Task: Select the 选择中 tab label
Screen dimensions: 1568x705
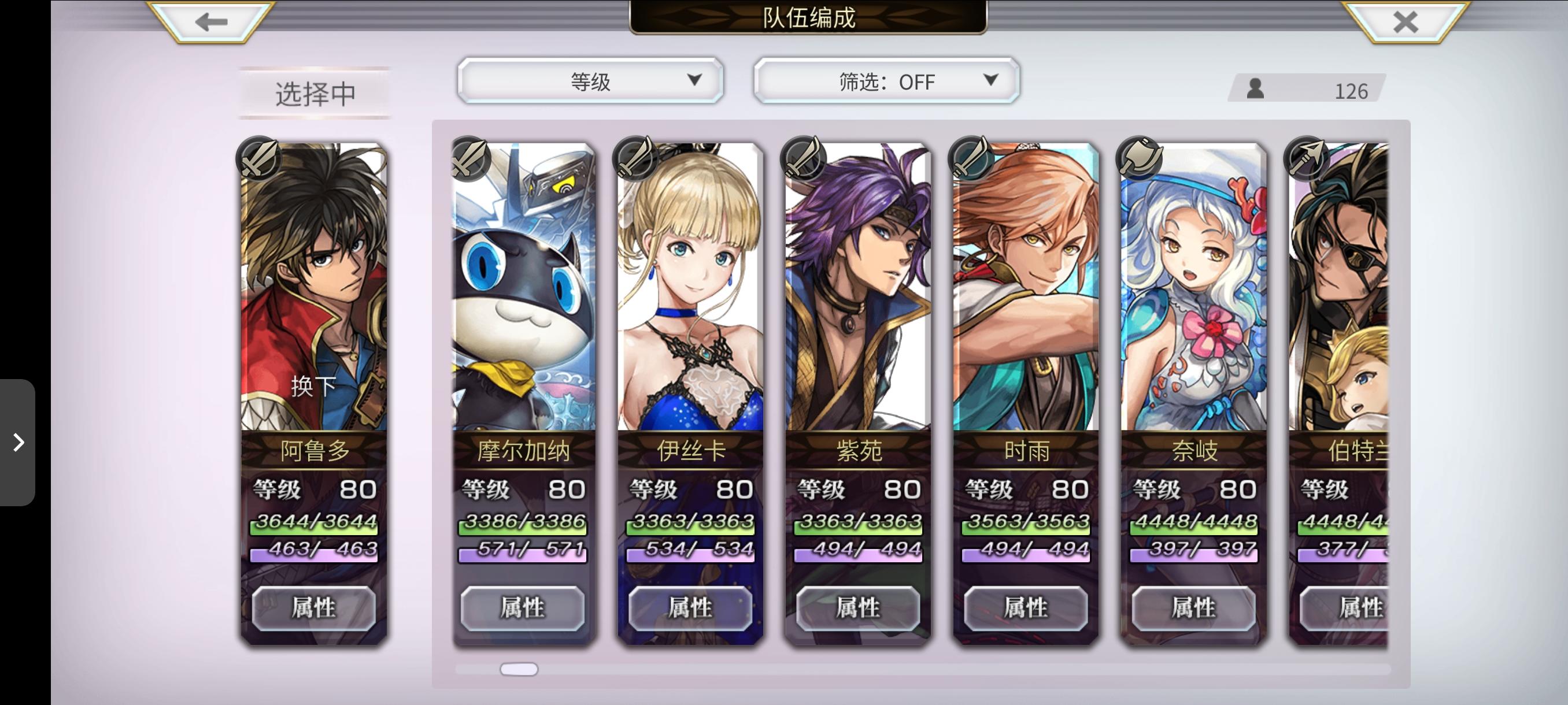Action: coord(315,93)
